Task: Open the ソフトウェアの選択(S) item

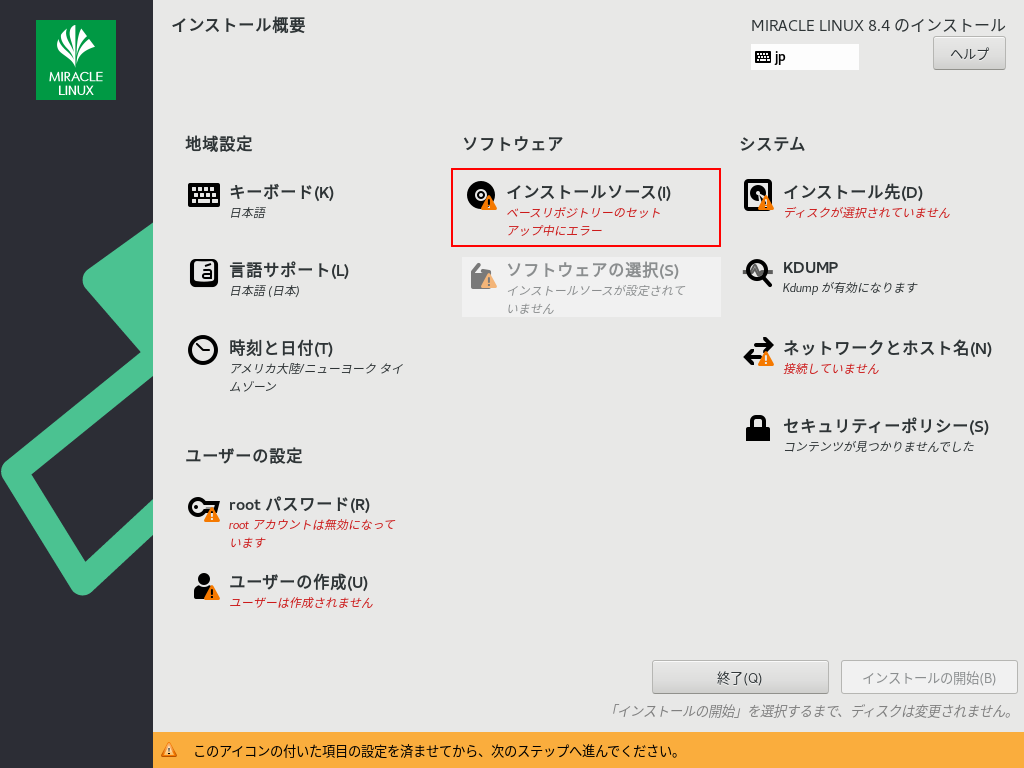Action: coord(592,270)
